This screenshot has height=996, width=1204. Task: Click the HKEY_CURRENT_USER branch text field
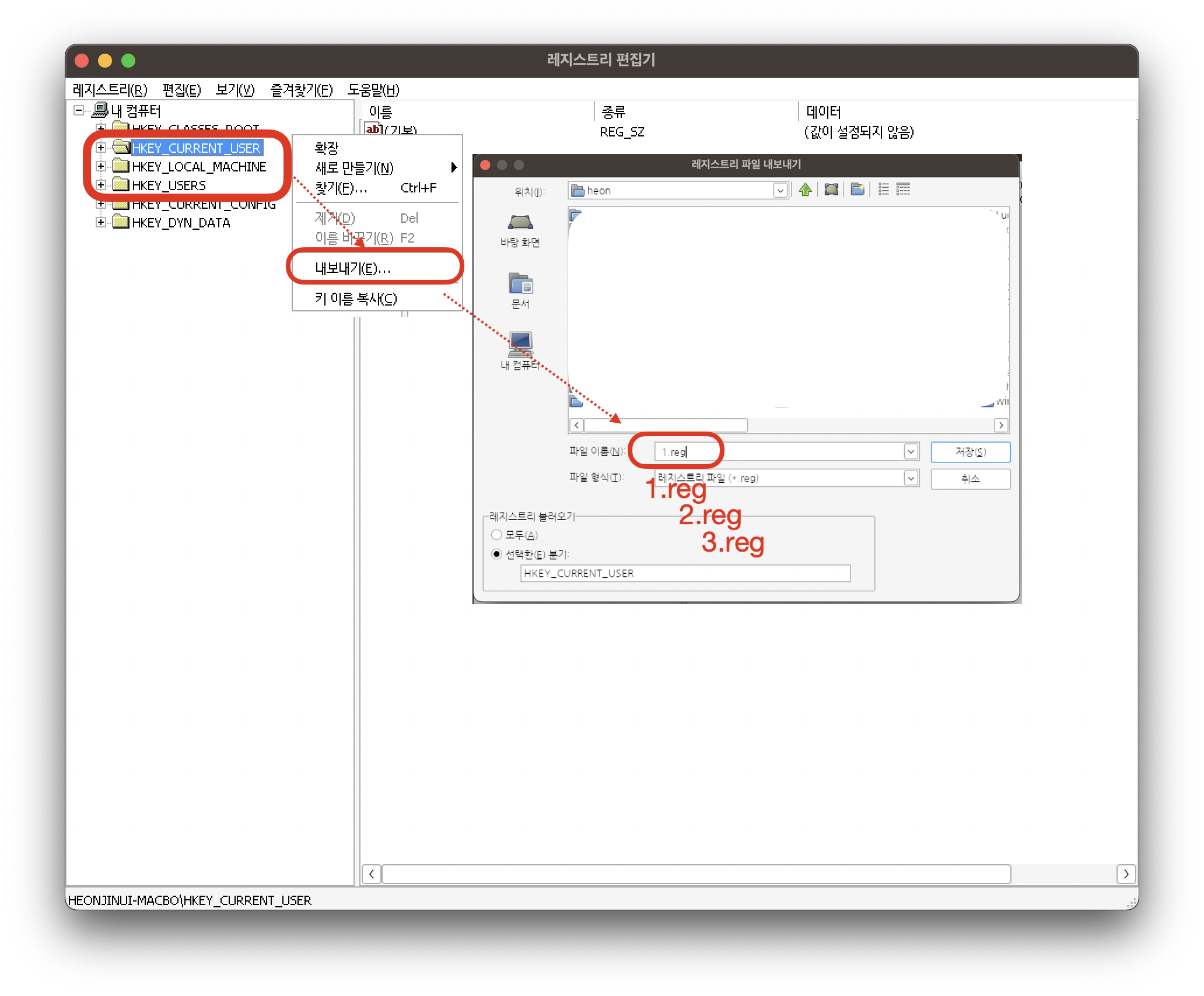click(685, 573)
